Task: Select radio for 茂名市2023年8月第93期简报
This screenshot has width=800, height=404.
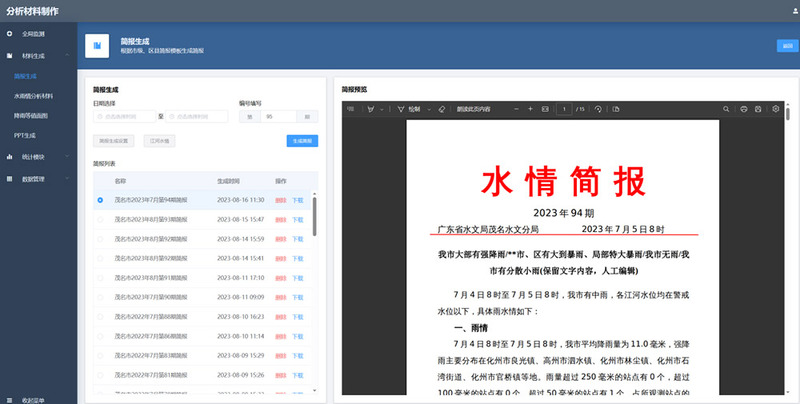Action: coord(100,219)
